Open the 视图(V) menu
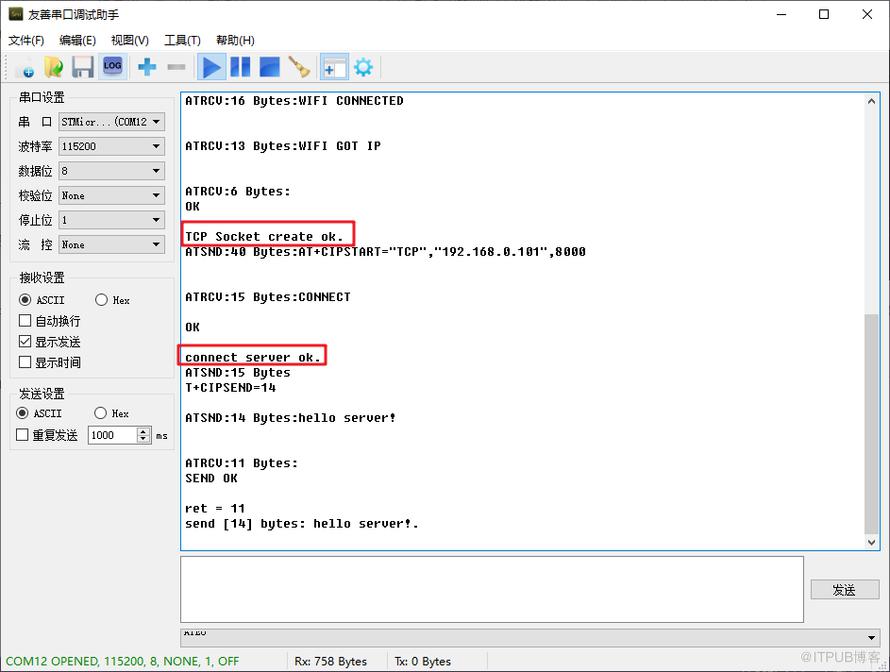Viewport: 890px width, 672px height. click(130, 40)
